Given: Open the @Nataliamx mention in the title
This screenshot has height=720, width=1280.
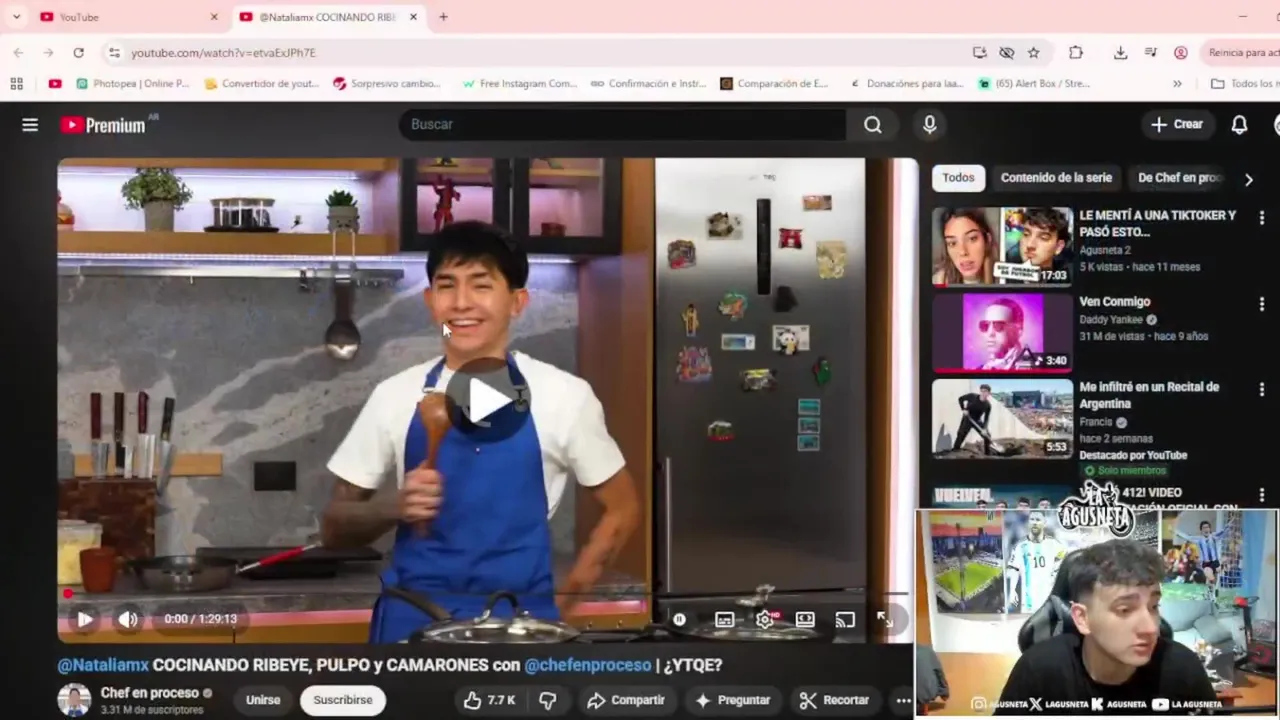Looking at the screenshot, I should tap(103, 665).
